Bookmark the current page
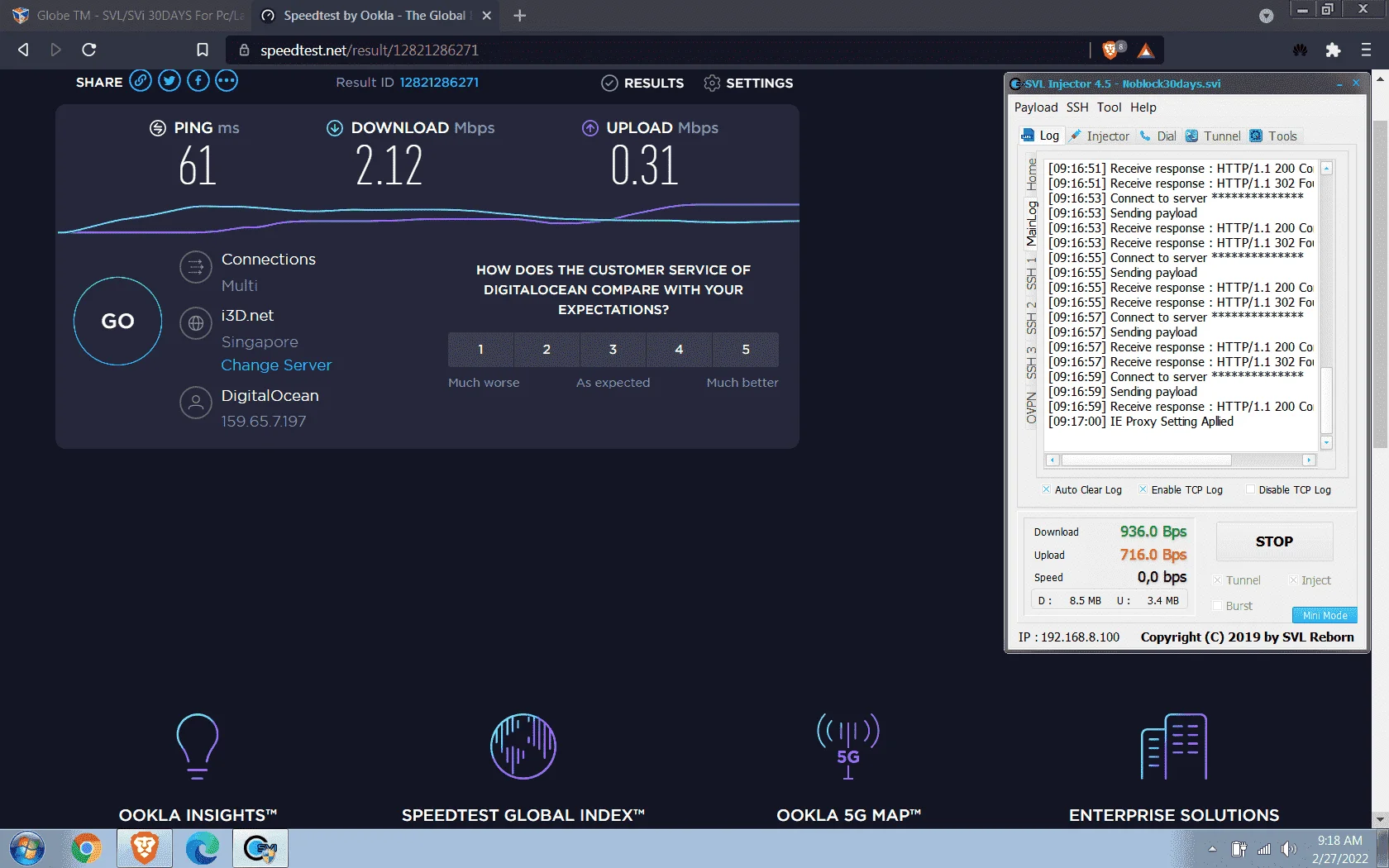The height and width of the screenshot is (868, 1389). 203,50
